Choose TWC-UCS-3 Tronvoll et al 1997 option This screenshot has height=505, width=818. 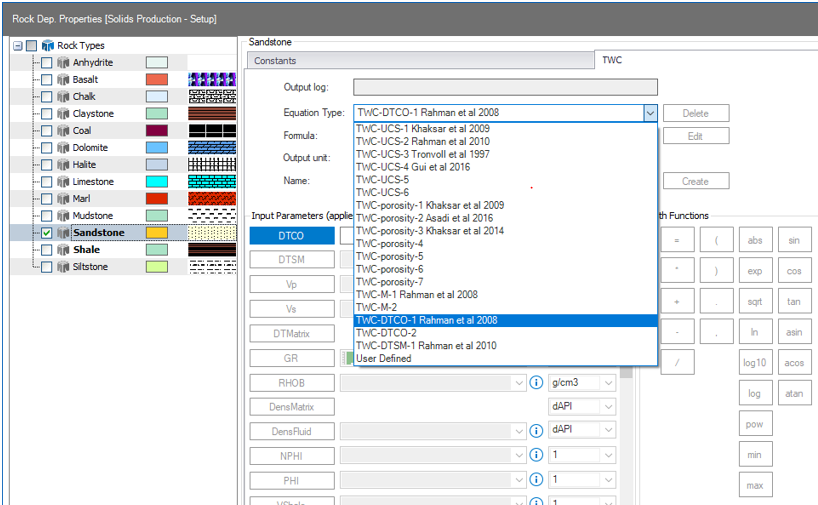click(422, 154)
